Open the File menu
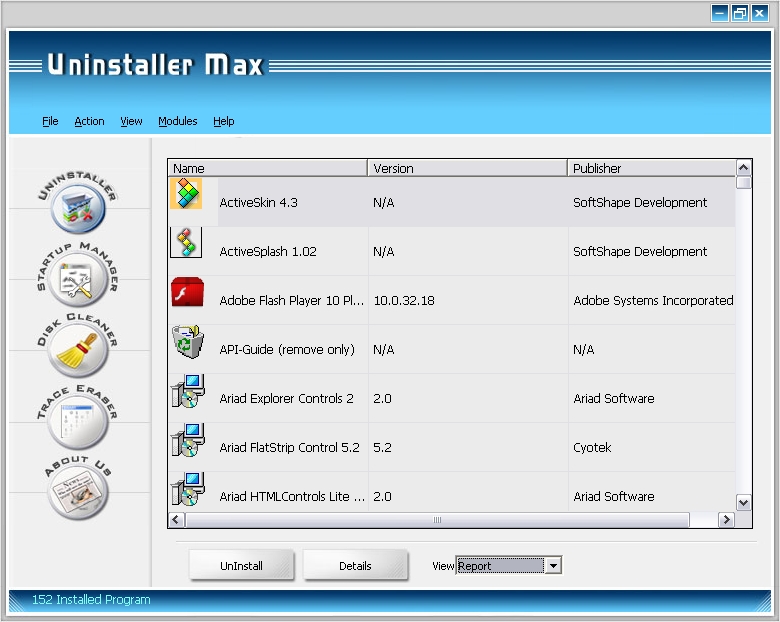The width and height of the screenshot is (780, 622). click(50, 121)
